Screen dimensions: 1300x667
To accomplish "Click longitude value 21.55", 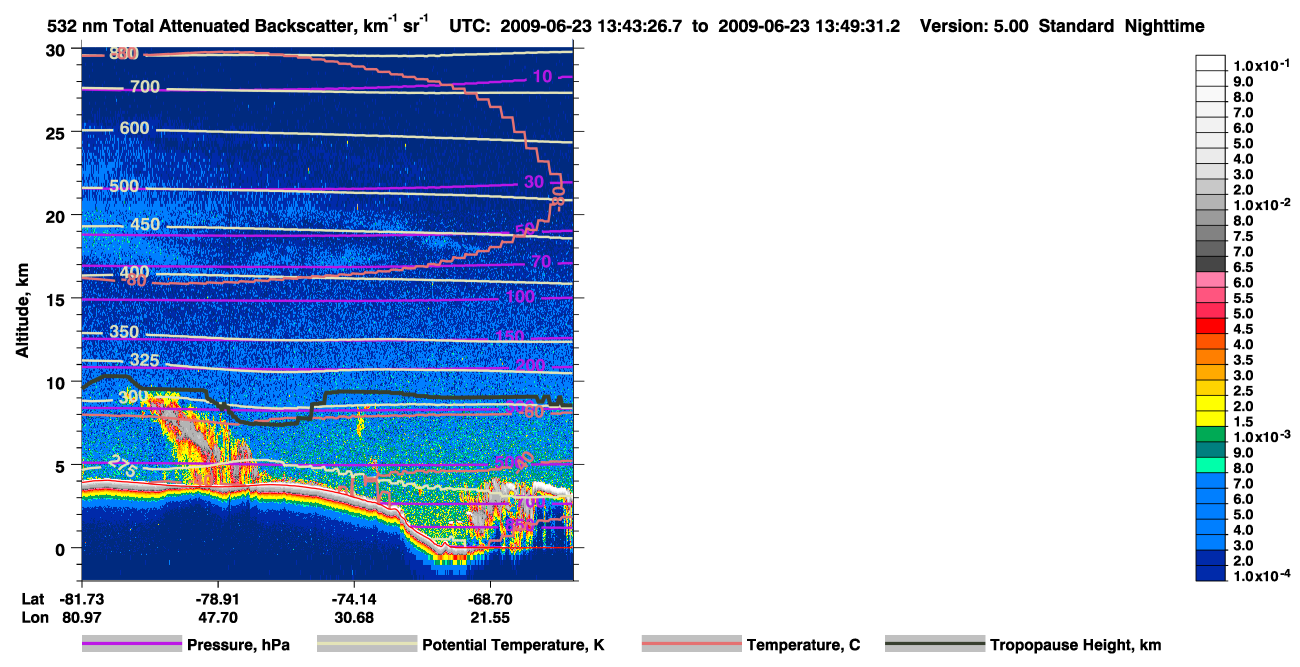I will click(491, 618).
